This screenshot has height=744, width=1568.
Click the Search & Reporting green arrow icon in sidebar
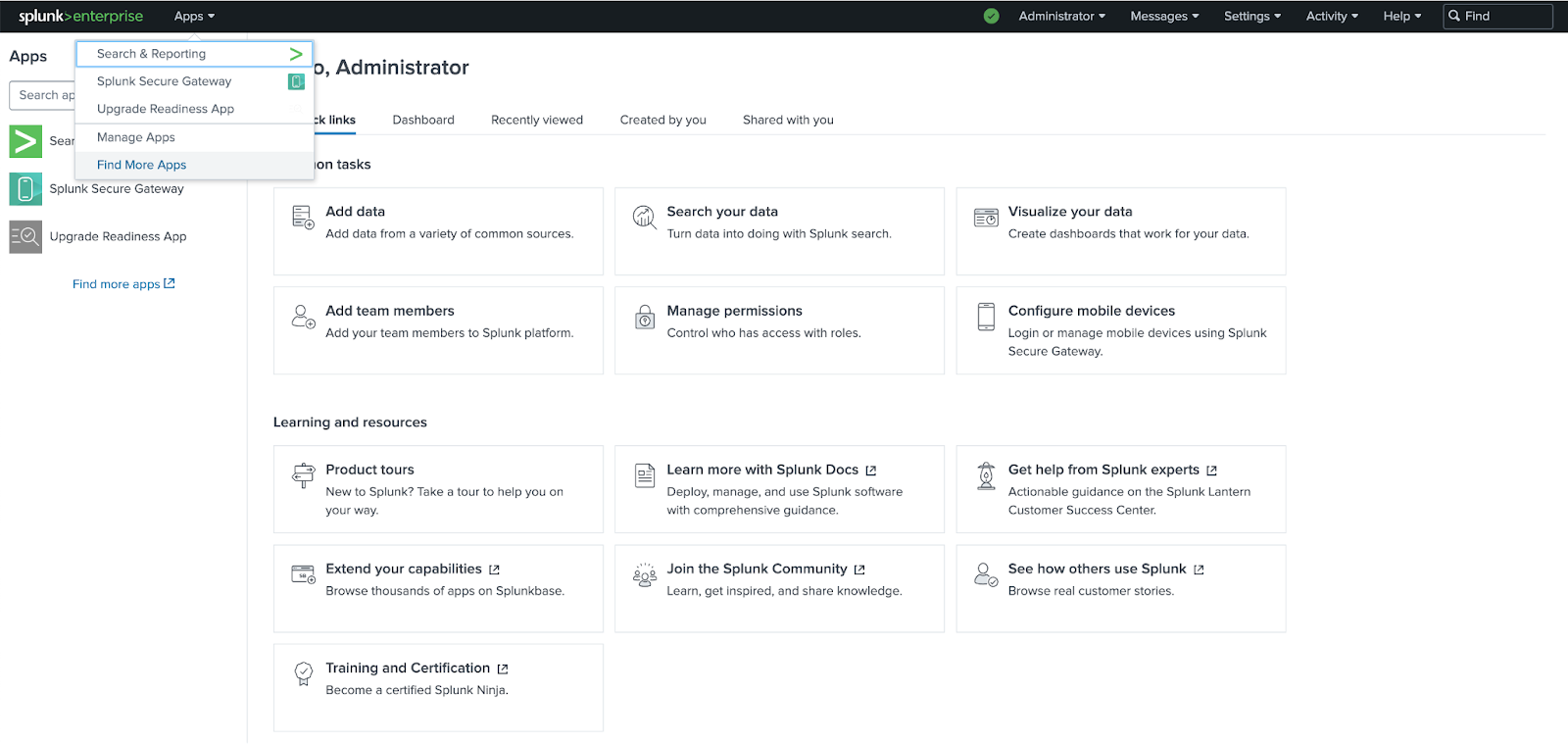[25, 141]
